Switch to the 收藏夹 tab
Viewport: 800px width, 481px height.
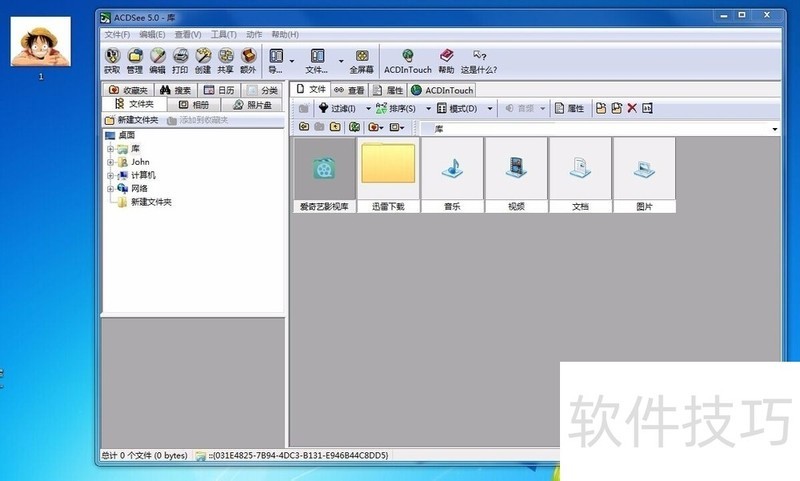click(128, 90)
